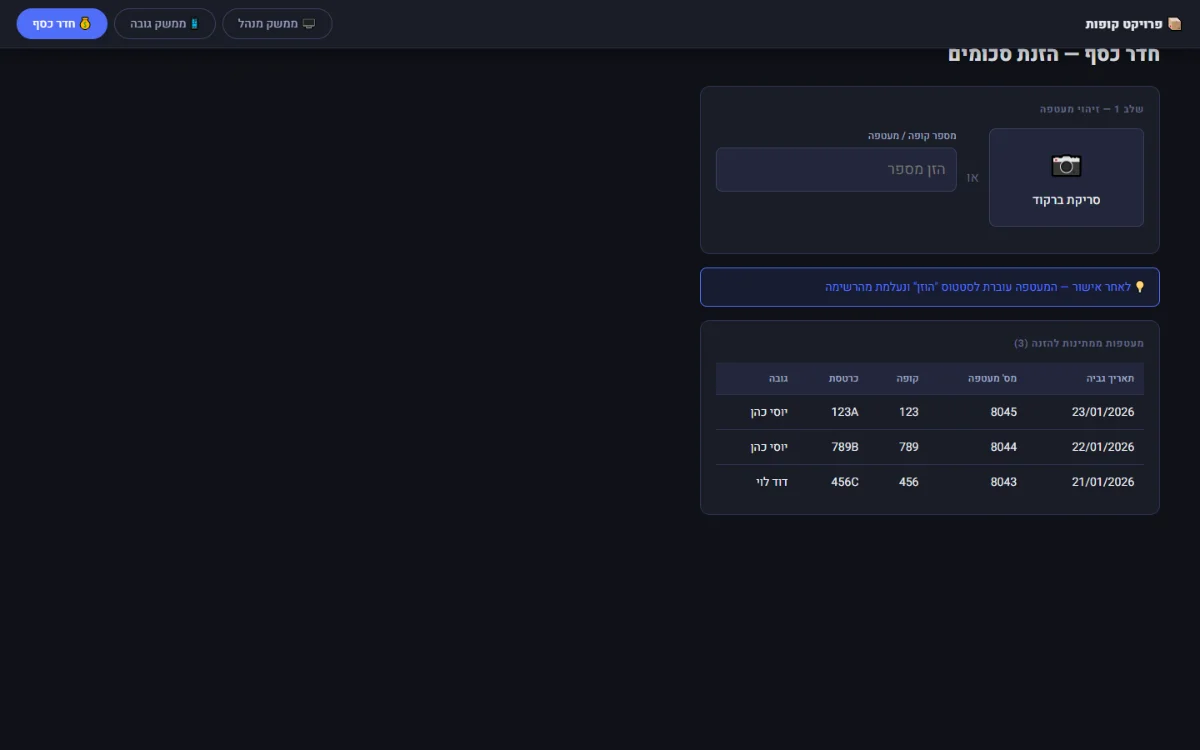Select the date 21/01/2026 cell
The width and height of the screenshot is (1200, 750).
click(1103, 482)
